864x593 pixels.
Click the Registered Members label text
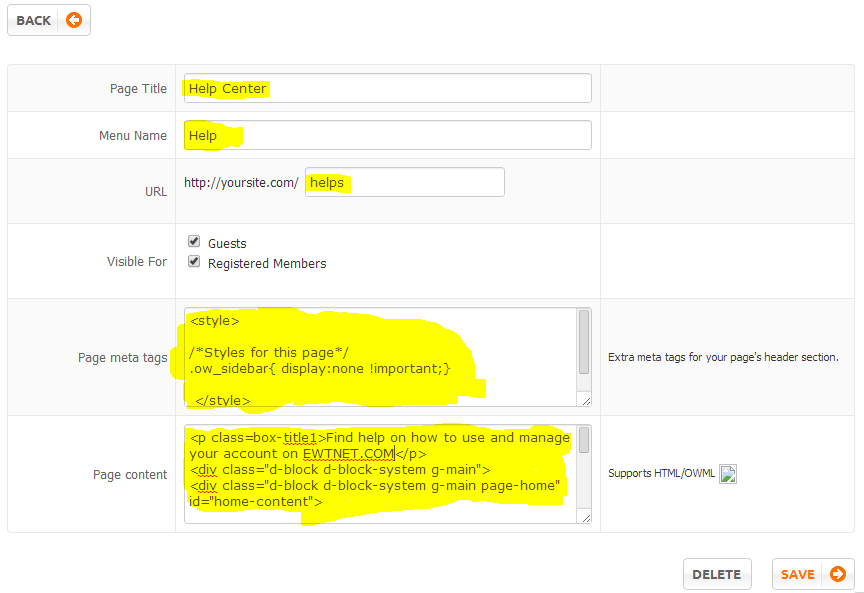(267, 264)
